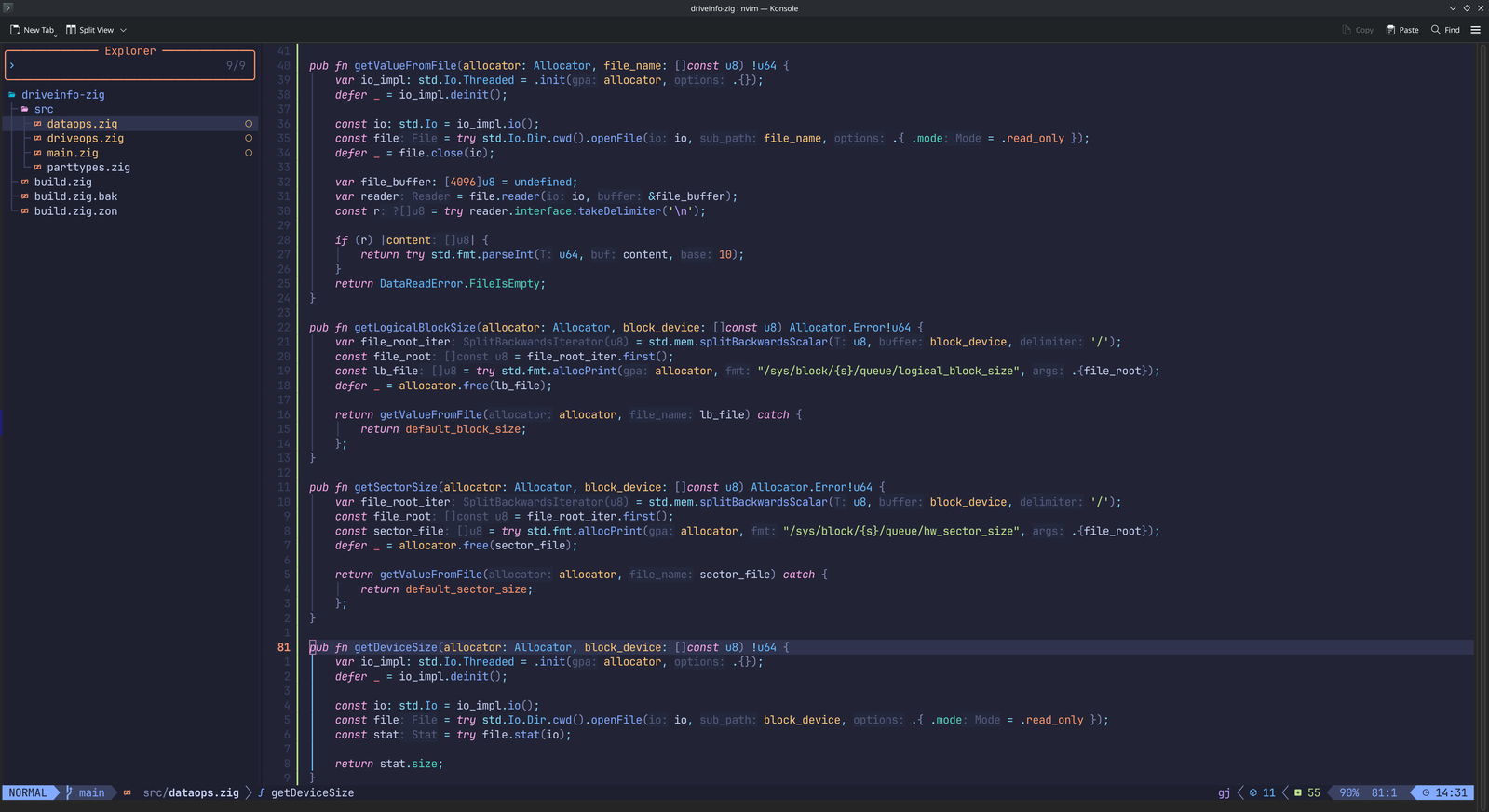This screenshot has width=1489, height=812.
Task: Click the main git branch in statusline
Action: pos(91,793)
